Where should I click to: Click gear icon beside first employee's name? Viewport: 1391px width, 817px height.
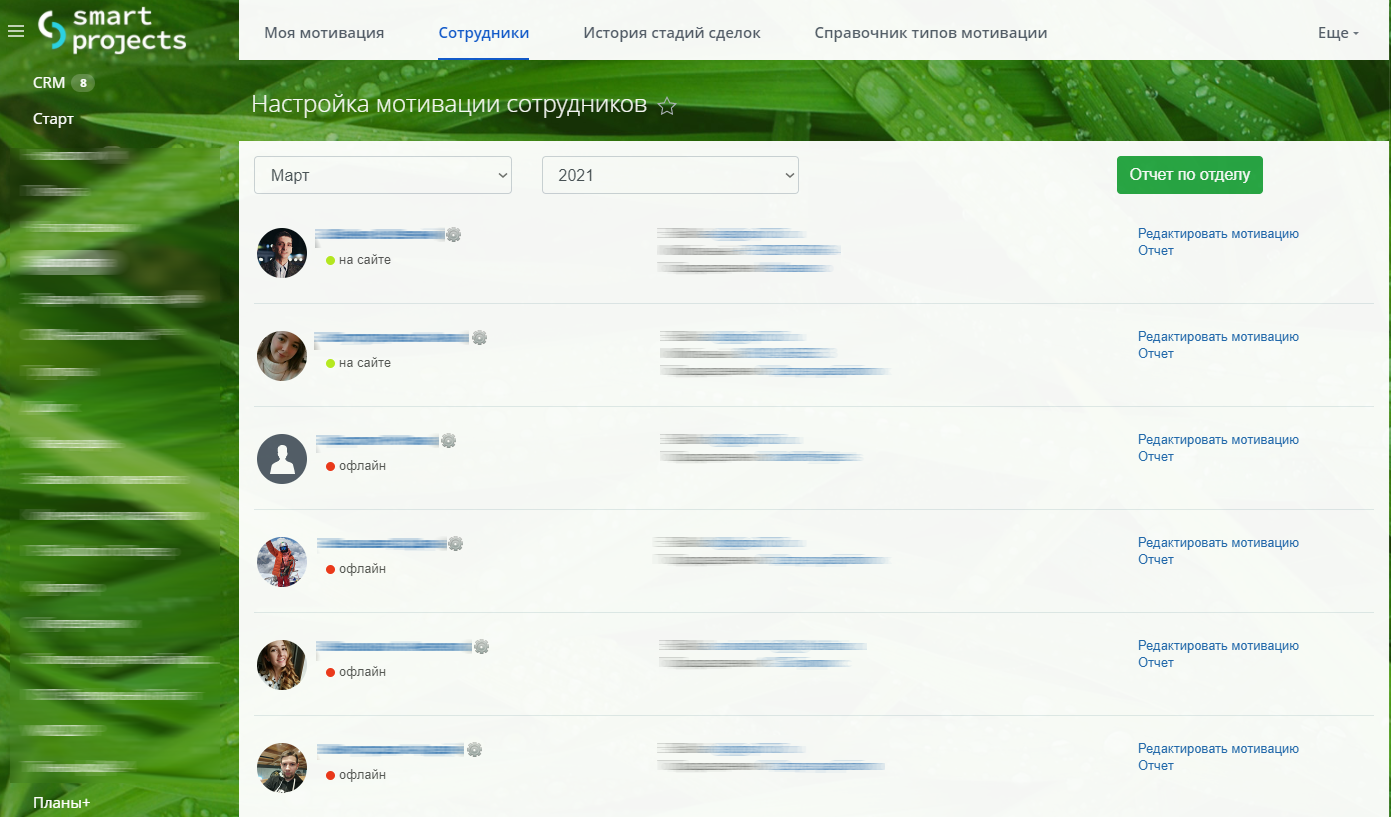[x=453, y=235]
